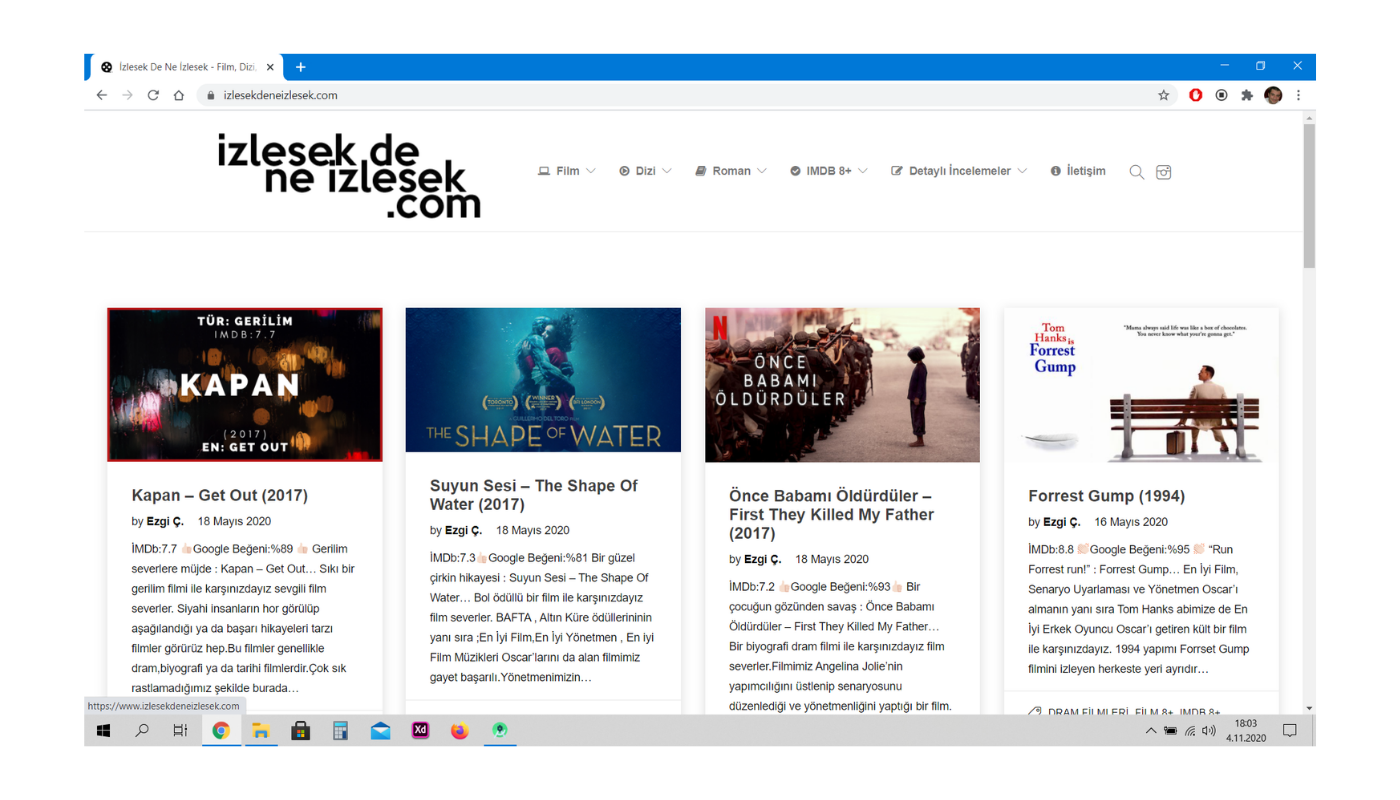Click author Ezgi Ç. under Önce Babamı Öldürdüler
This screenshot has height=800, width=1400.
(762, 559)
